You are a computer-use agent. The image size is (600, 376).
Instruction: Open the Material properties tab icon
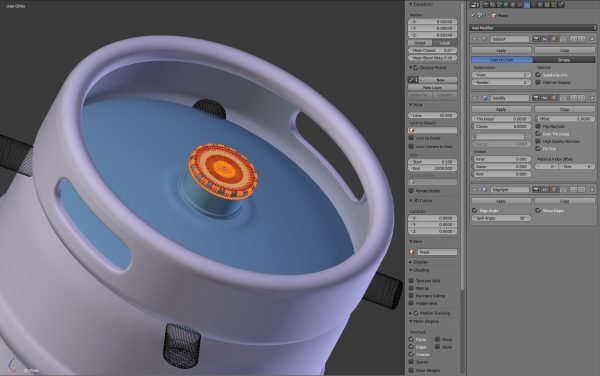pyautogui.click(x=540, y=5)
